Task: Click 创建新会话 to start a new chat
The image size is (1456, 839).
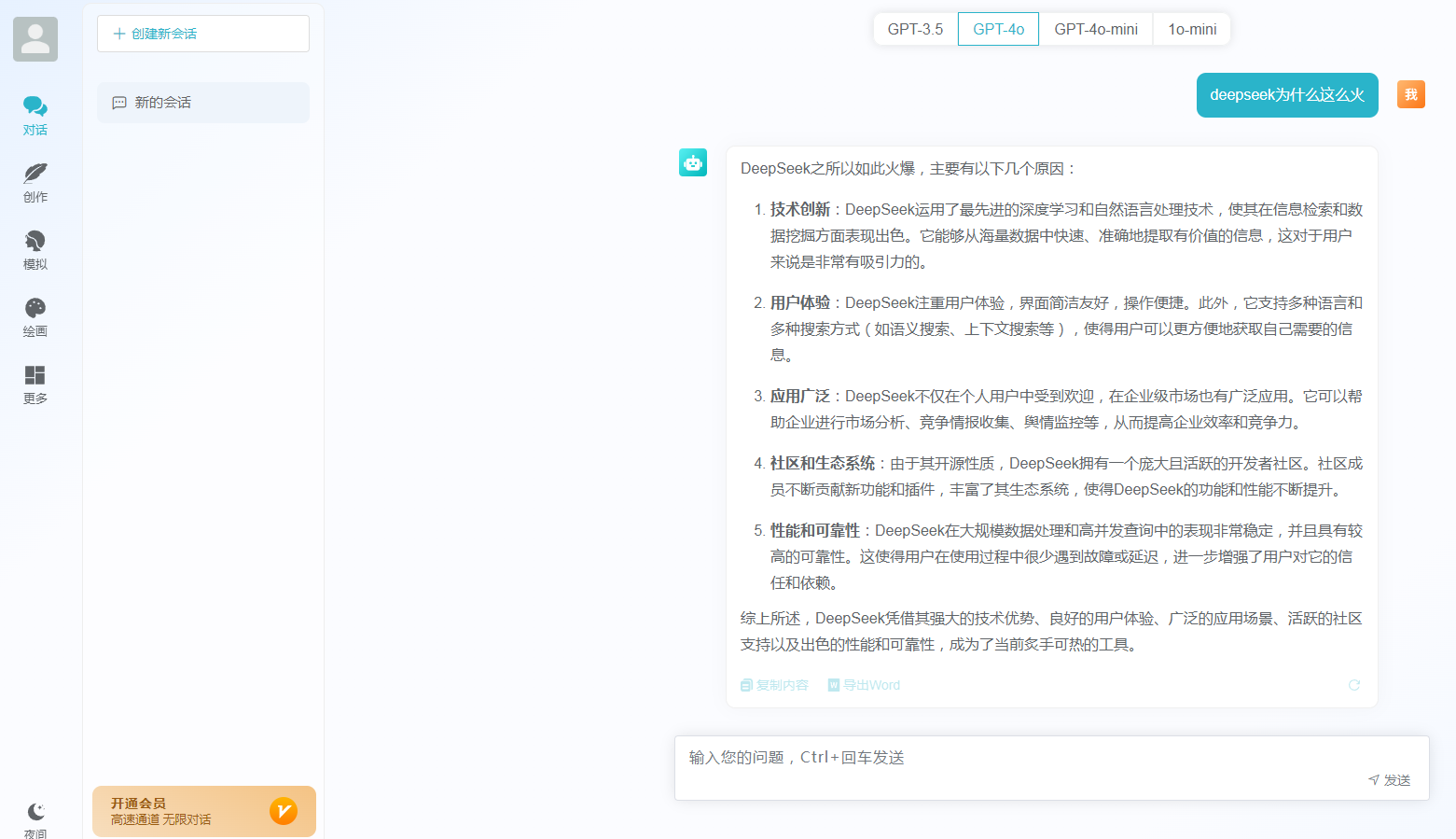Action: [203, 34]
